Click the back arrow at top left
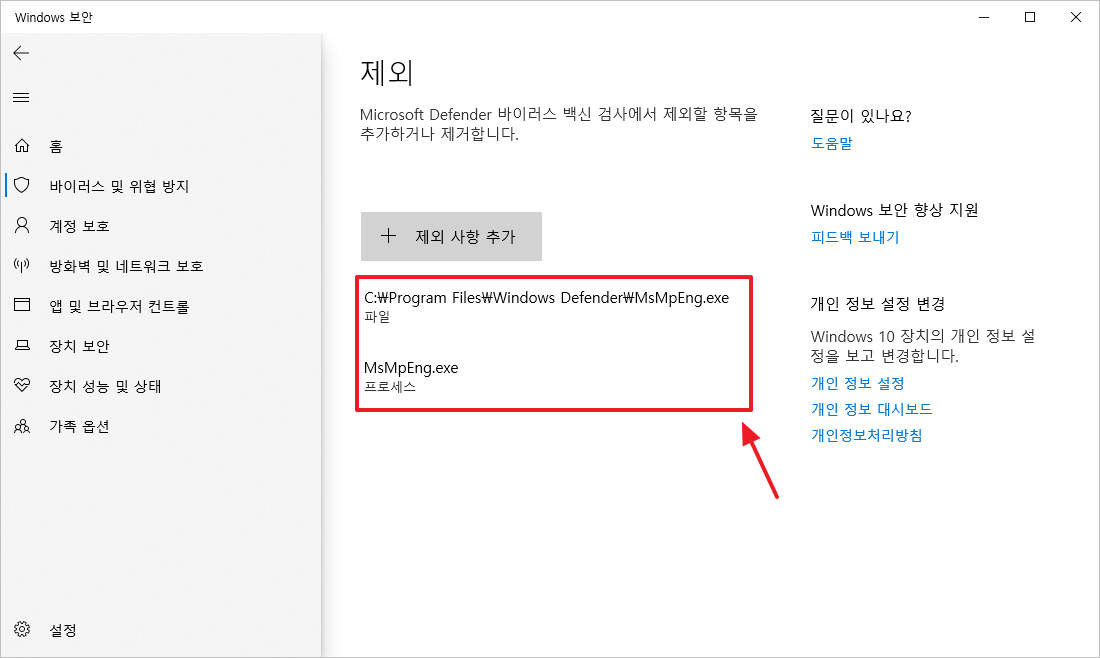The width and height of the screenshot is (1100, 658). (x=21, y=53)
